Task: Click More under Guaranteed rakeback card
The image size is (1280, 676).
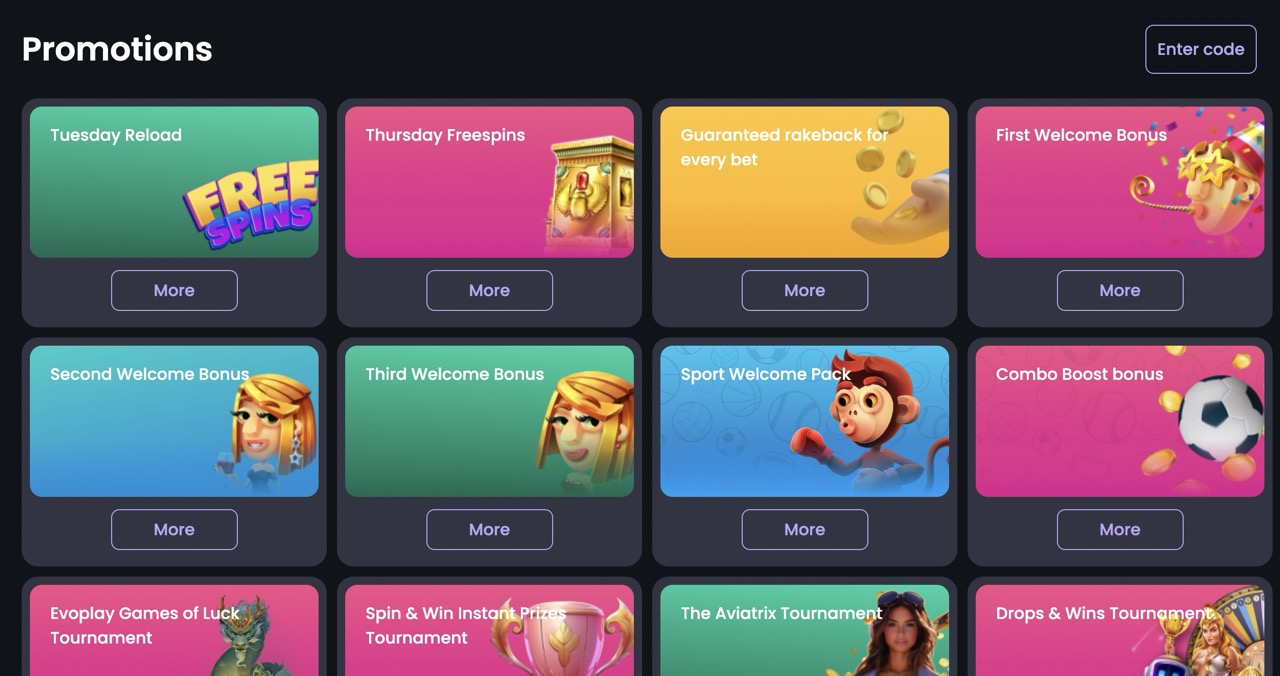Action: click(804, 290)
